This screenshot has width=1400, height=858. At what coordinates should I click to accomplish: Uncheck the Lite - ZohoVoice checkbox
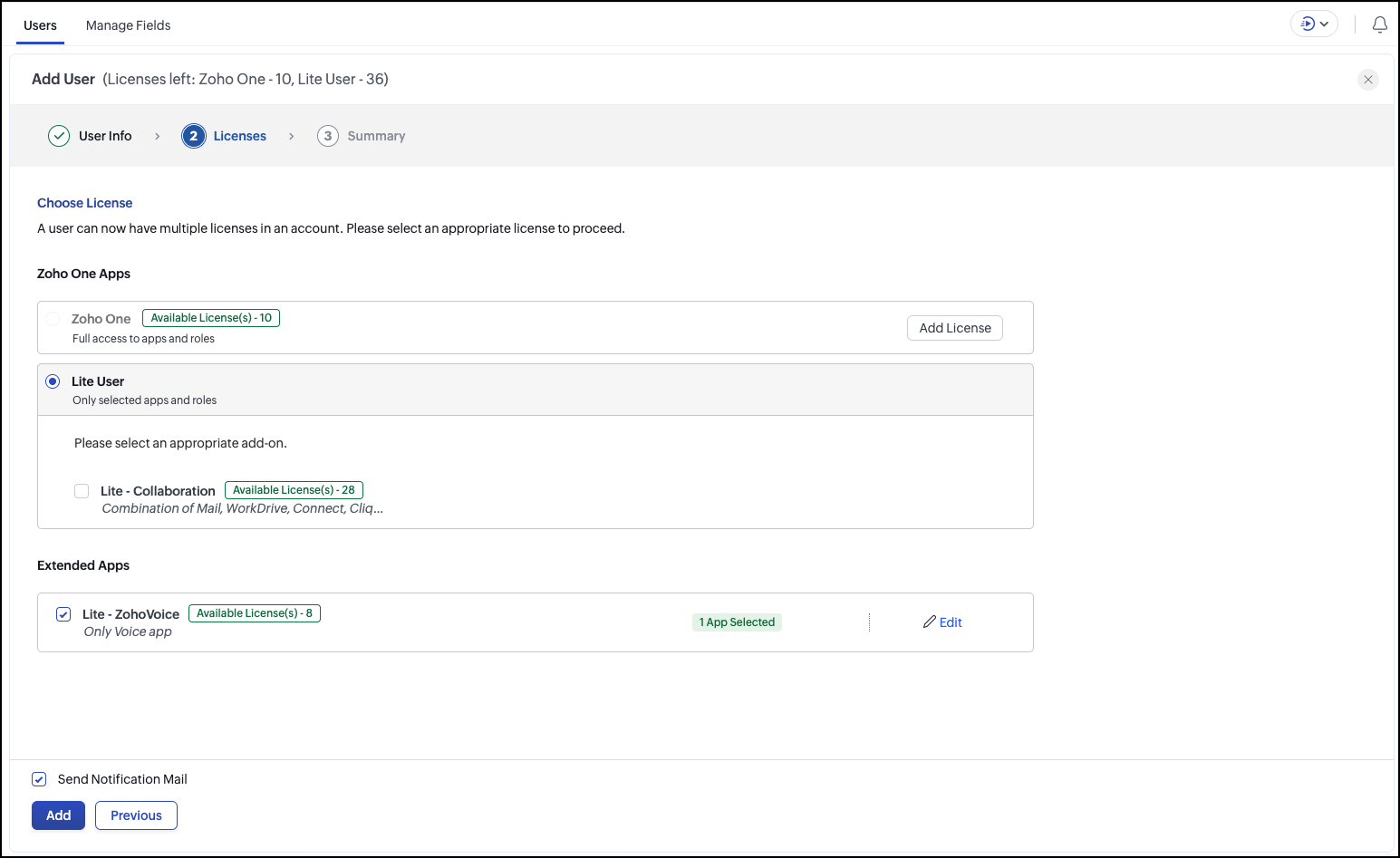coord(63,614)
